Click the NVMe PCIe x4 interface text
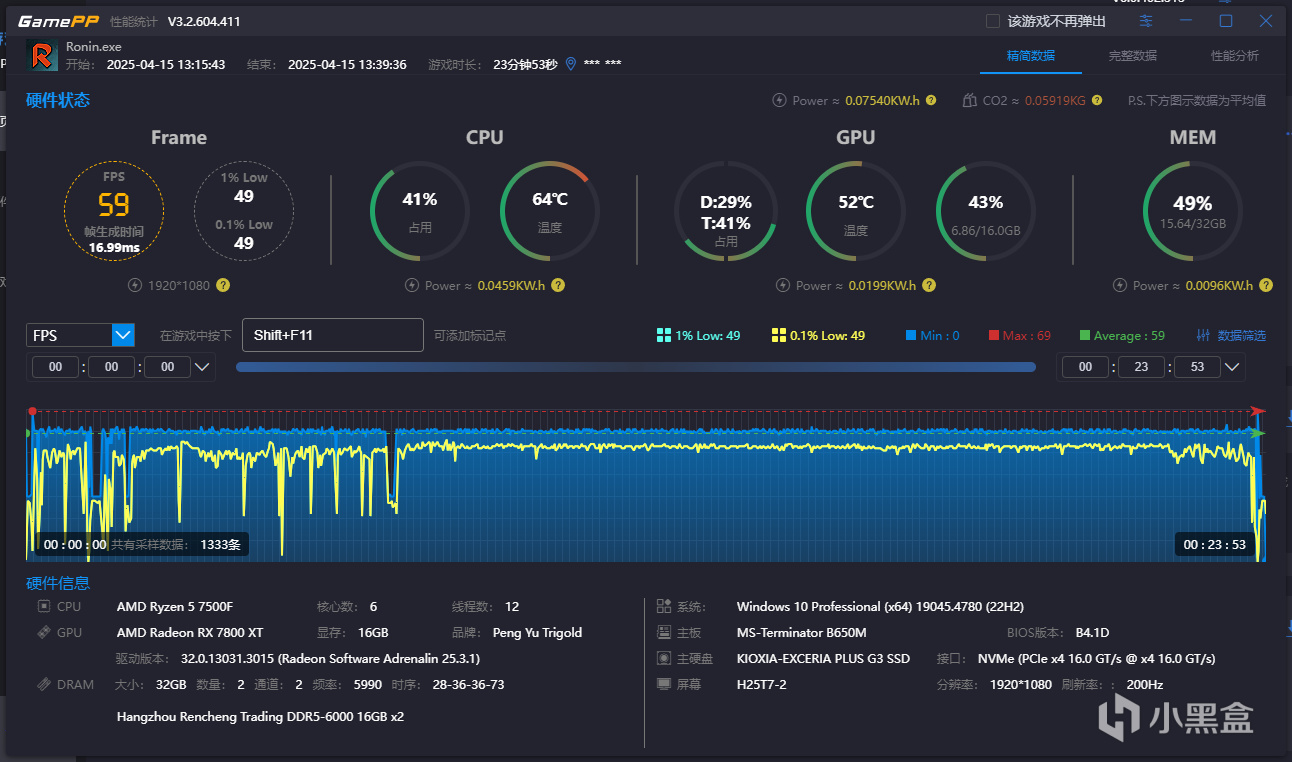Viewport: 1292px width, 762px height. [1096, 658]
